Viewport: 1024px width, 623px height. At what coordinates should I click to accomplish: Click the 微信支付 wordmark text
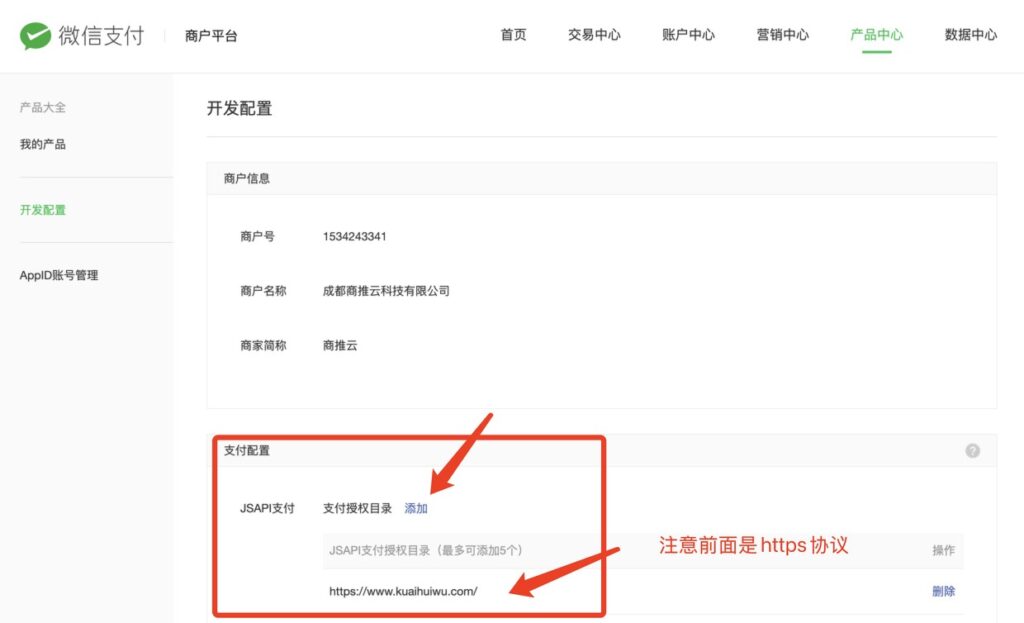(101, 35)
